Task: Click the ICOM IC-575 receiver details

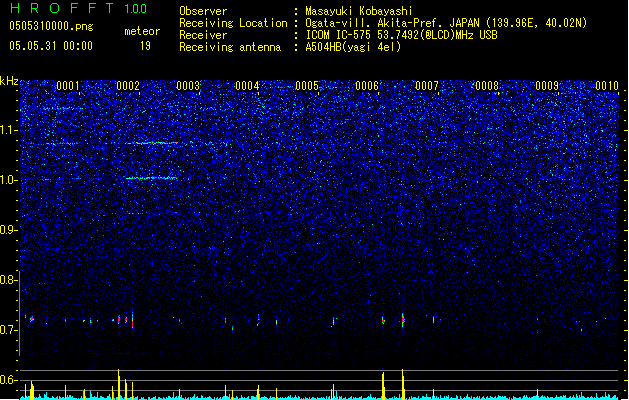Action: point(401,35)
